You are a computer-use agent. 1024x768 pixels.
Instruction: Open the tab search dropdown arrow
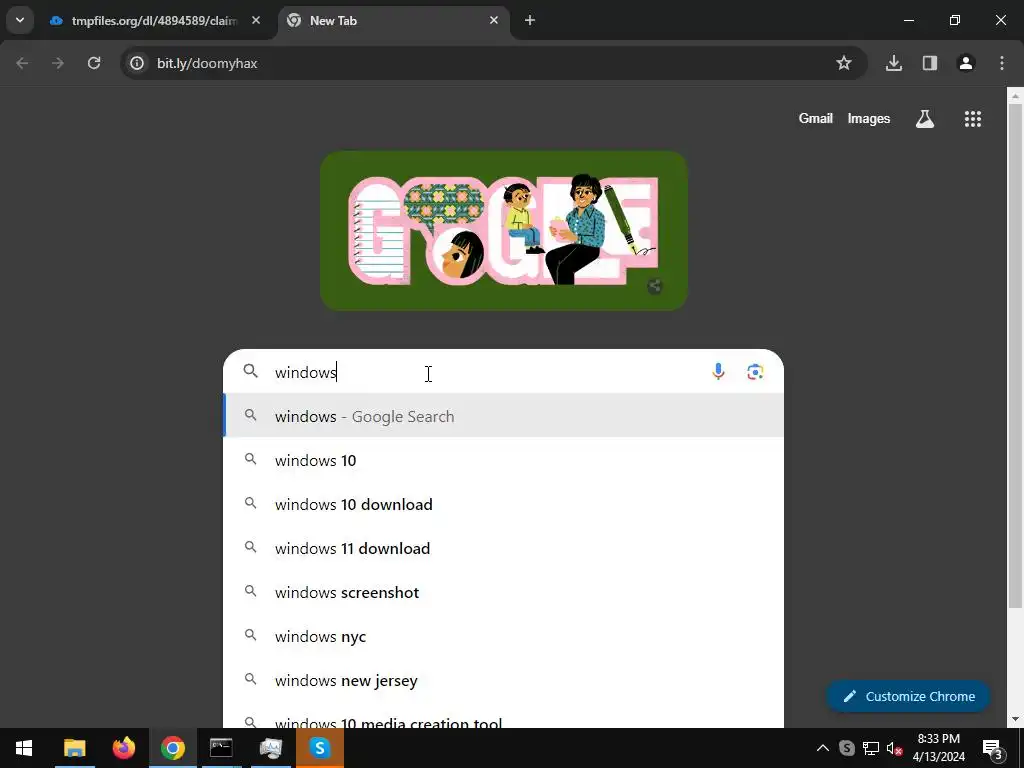pos(20,20)
